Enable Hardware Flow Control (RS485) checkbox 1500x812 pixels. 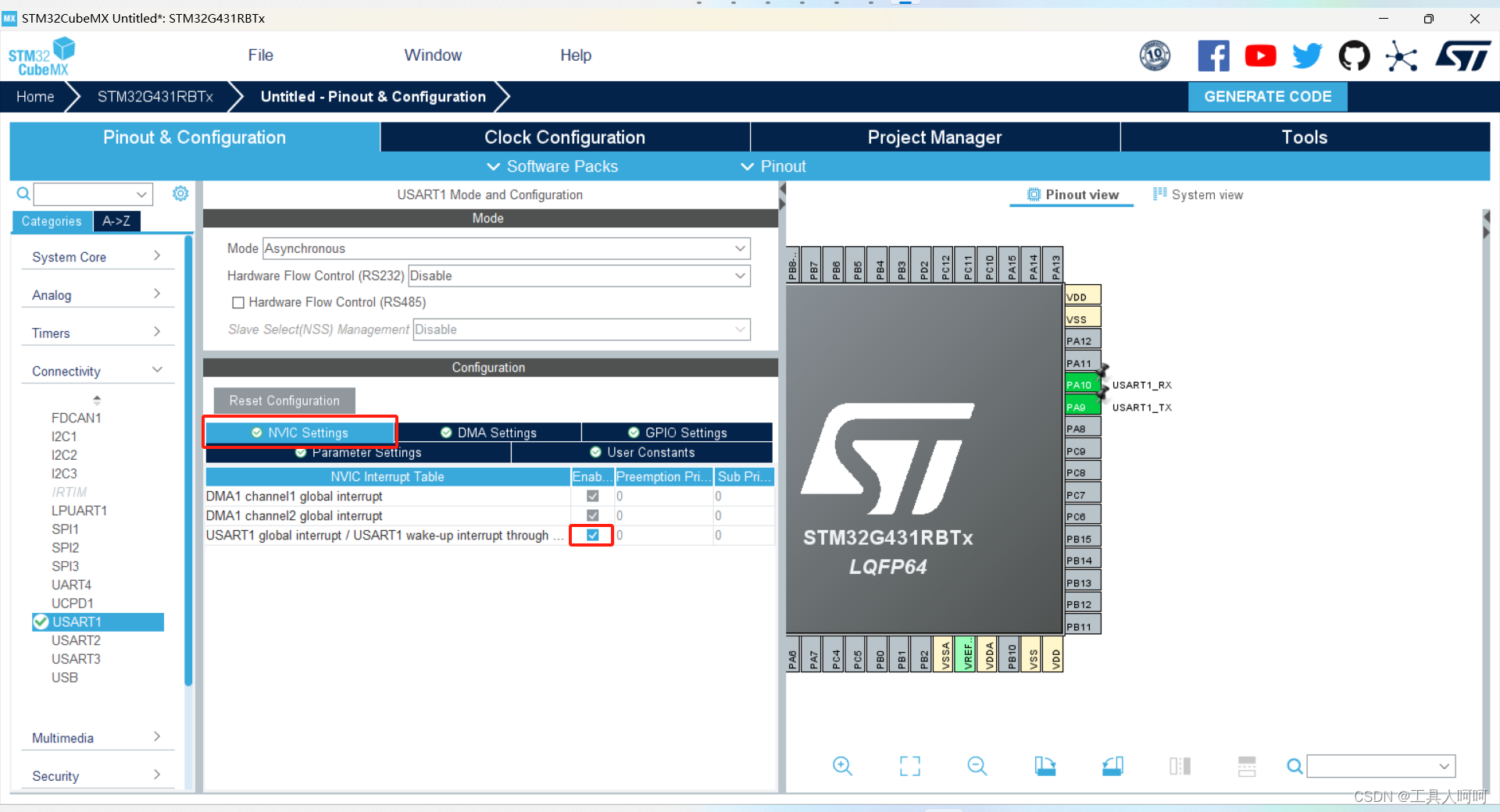click(238, 303)
